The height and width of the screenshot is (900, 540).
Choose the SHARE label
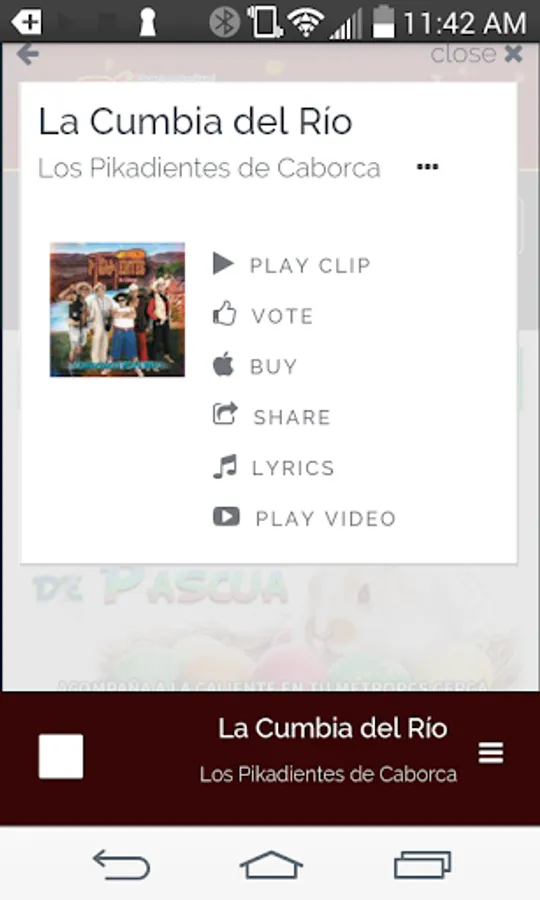point(292,417)
